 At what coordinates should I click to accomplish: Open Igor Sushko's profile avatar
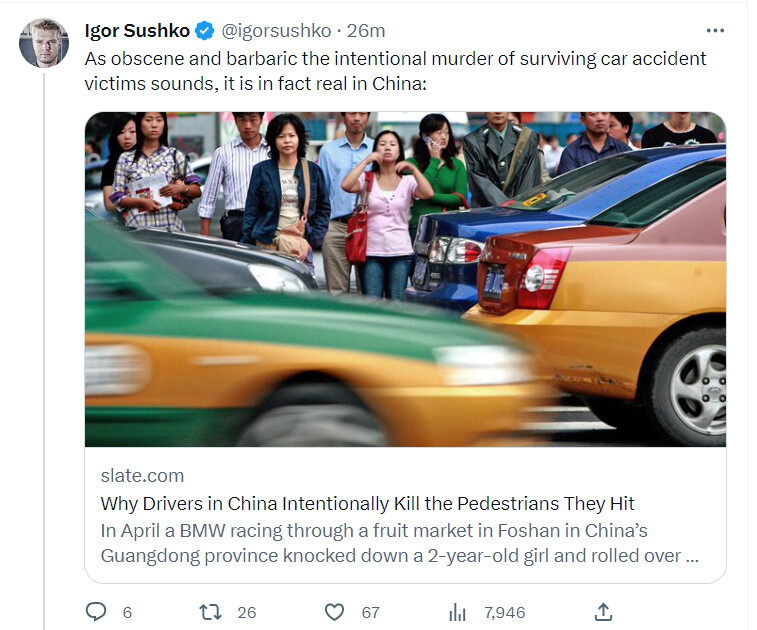(43, 42)
